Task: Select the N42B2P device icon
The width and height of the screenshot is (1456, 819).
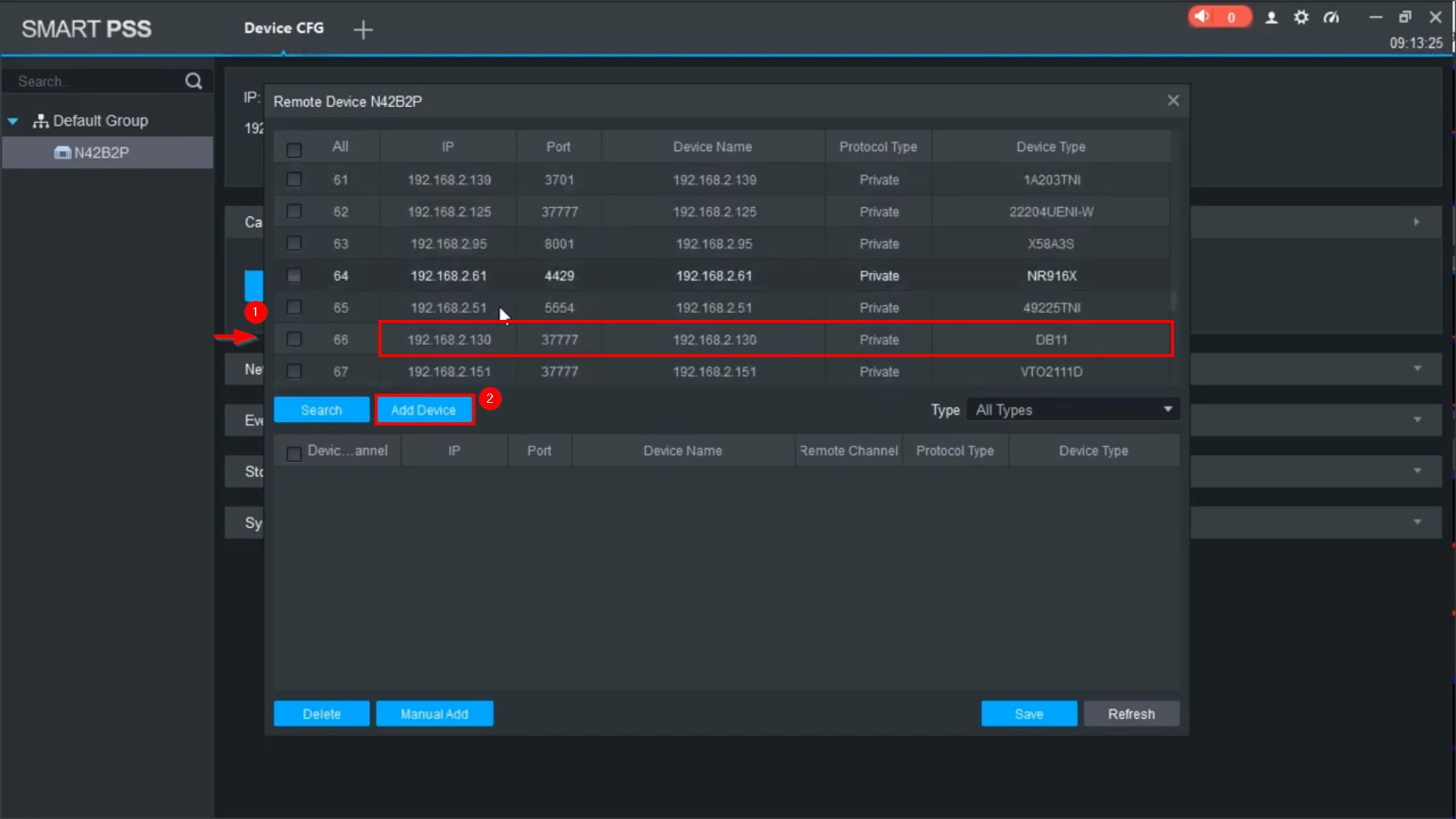Action: [x=62, y=152]
